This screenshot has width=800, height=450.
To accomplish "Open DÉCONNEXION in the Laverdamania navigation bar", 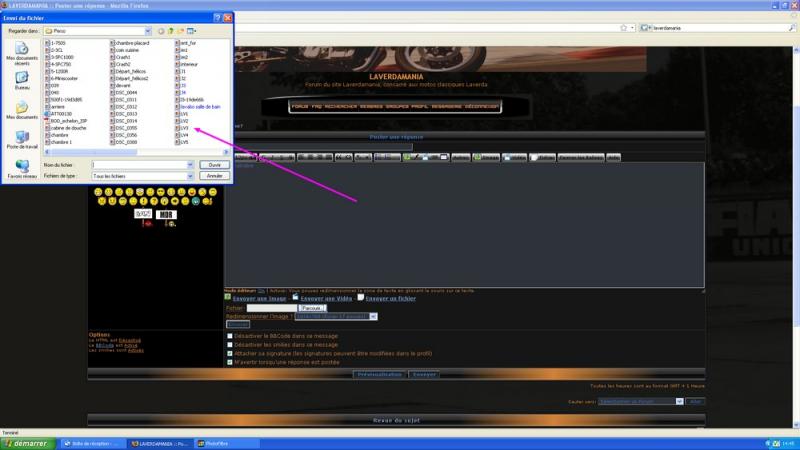I will coord(482,107).
